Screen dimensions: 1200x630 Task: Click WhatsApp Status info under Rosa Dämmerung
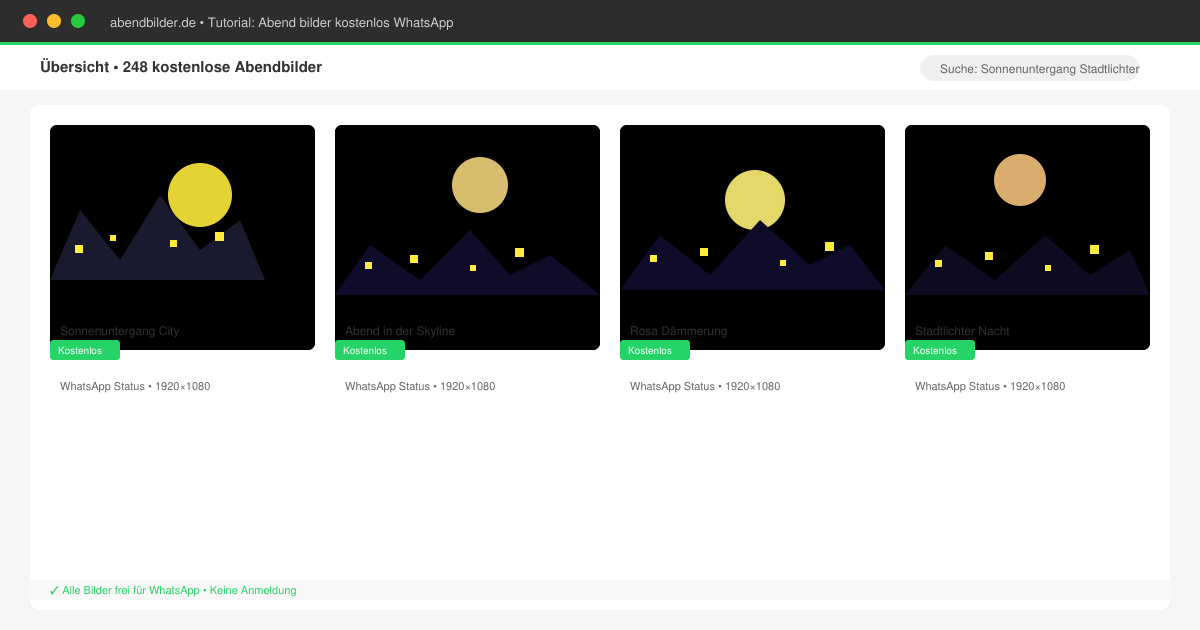[705, 386]
